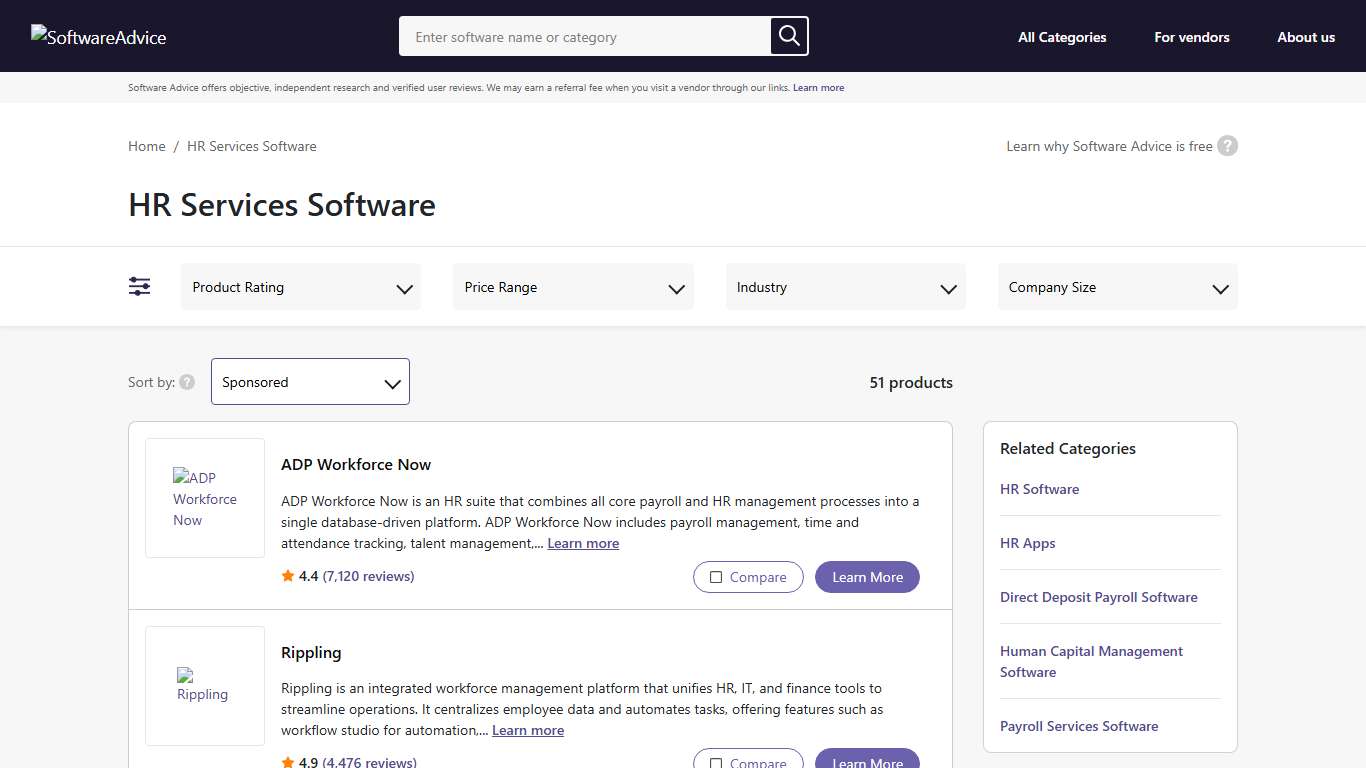Click the software search input field
This screenshot has height=768, width=1366.
[x=580, y=36]
